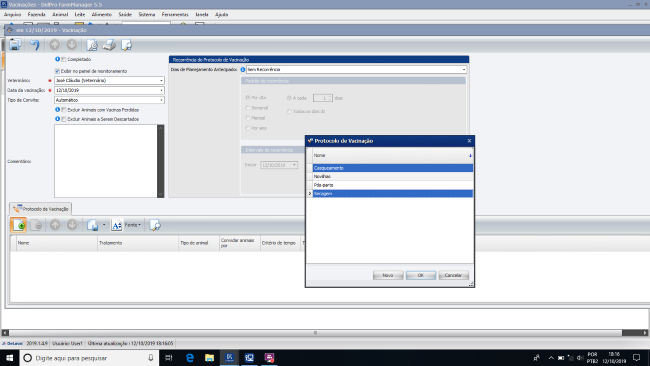
Task: Click the Cancelar button
Action: coord(453,275)
